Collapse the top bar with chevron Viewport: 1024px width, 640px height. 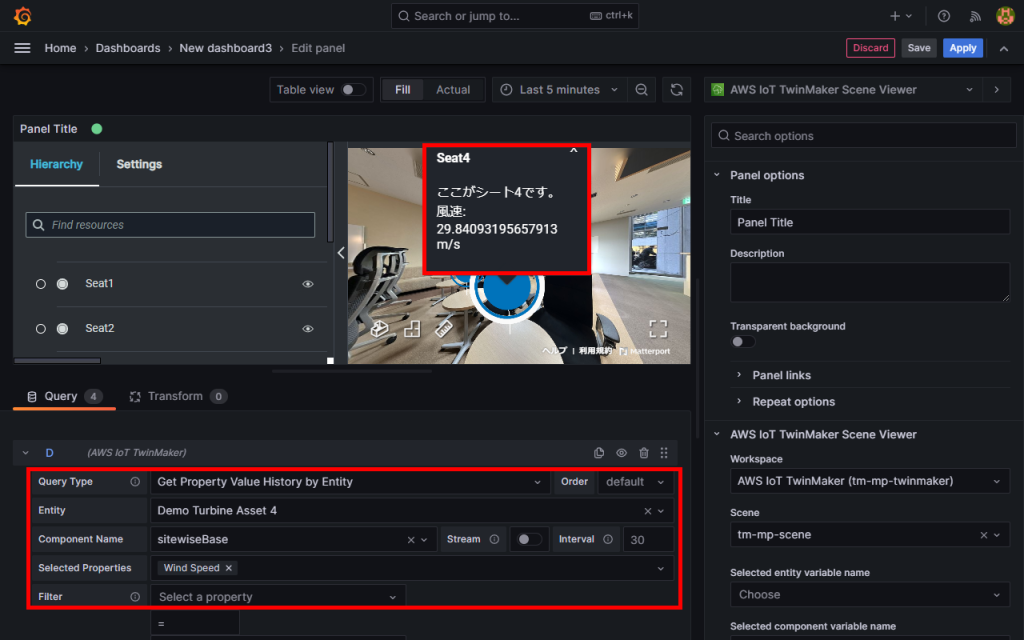pyautogui.click(x=1004, y=48)
